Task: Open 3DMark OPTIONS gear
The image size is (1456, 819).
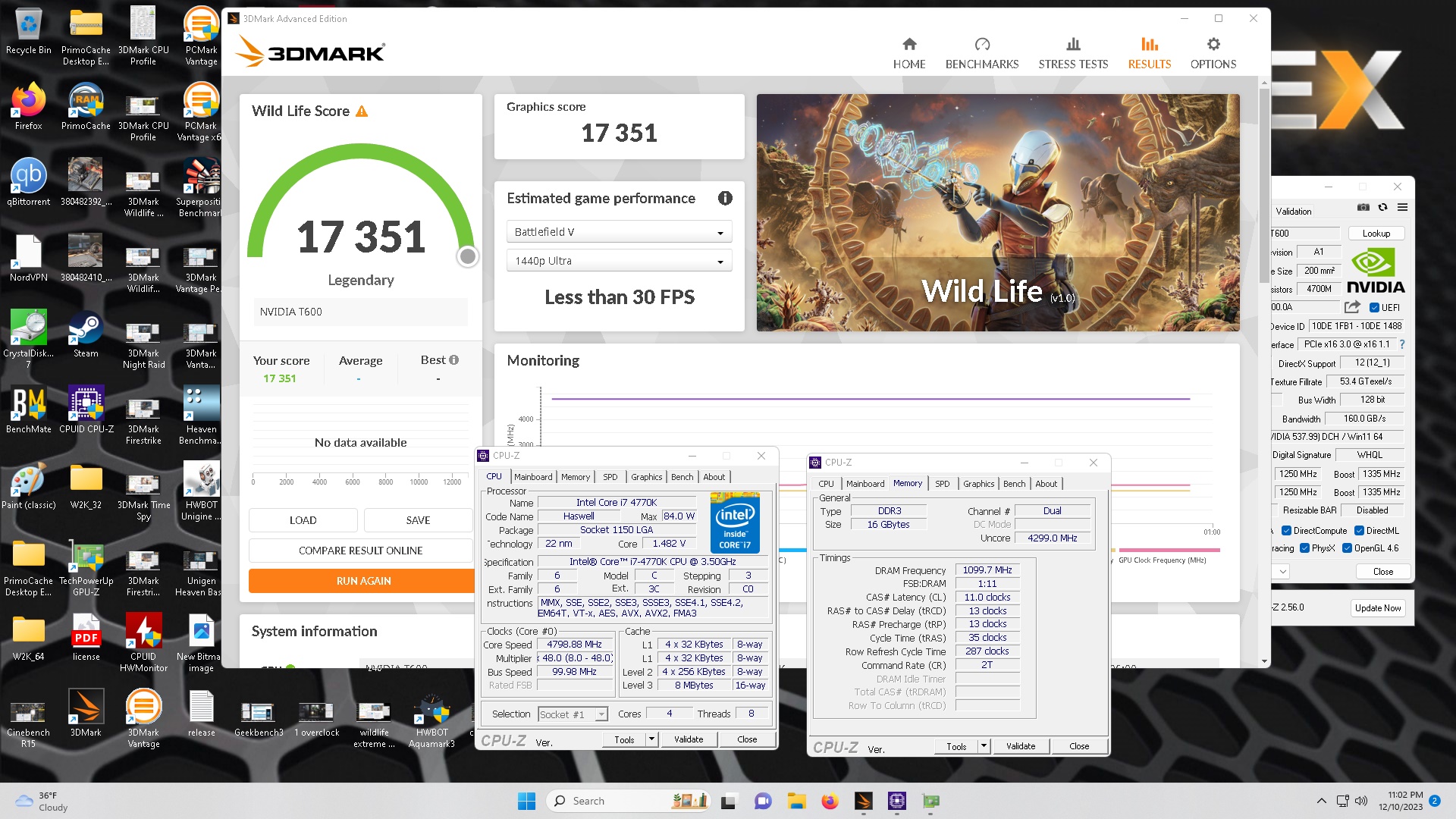Action: (1213, 53)
